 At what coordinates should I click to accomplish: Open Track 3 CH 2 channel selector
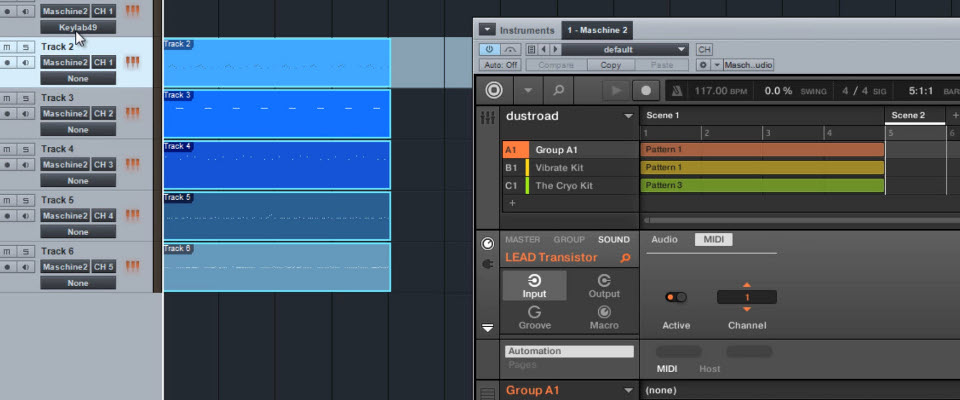(x=103, y=113)
